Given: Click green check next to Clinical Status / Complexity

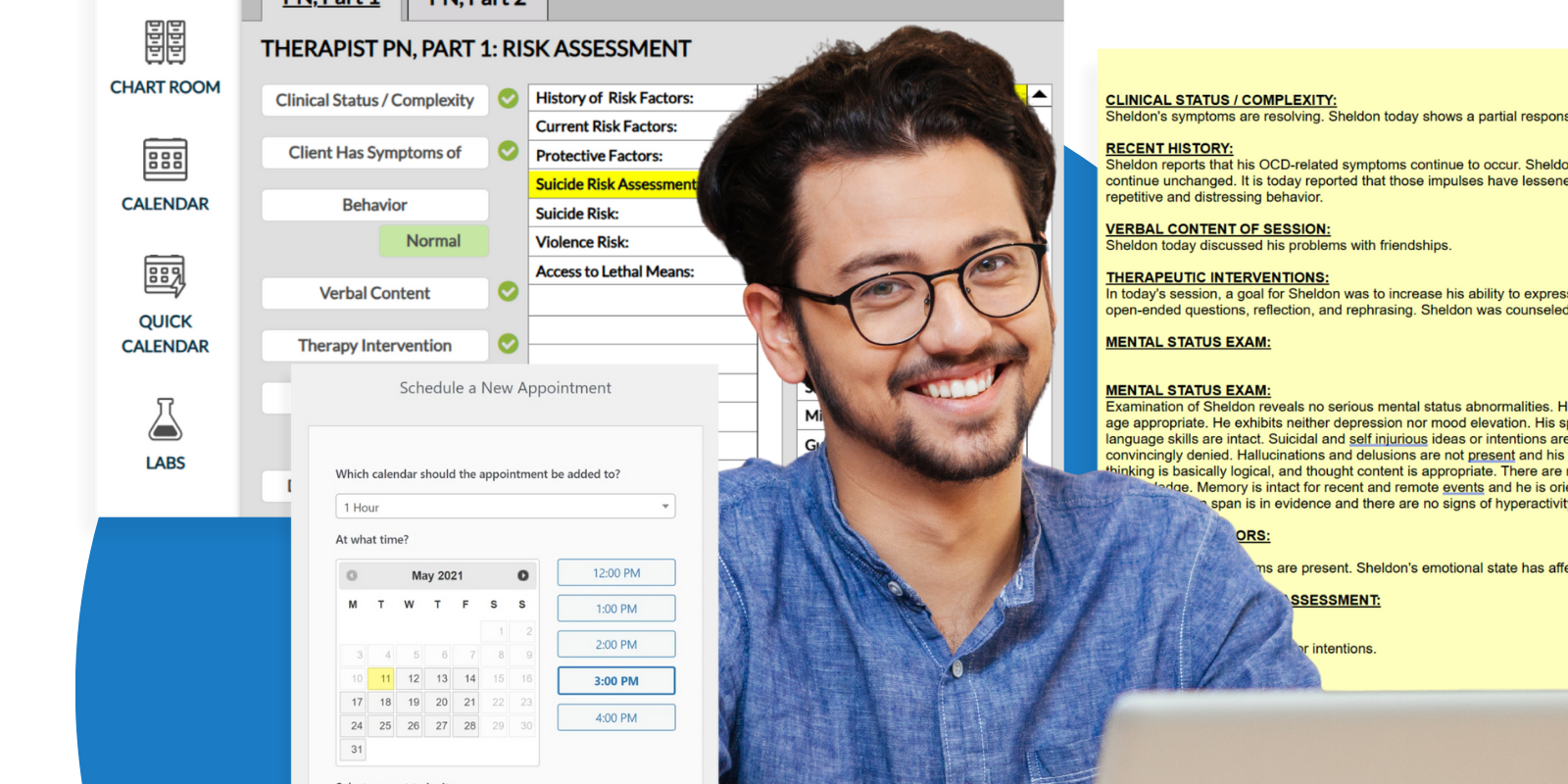Looking at the screenshot, I should pos(508,98).
